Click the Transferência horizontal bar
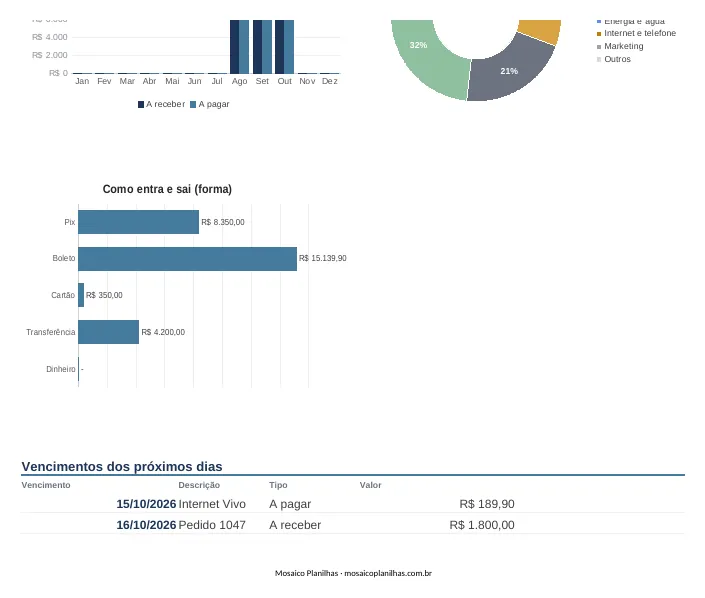The width and height of the screenshot is (705, 598). [108, 332]
